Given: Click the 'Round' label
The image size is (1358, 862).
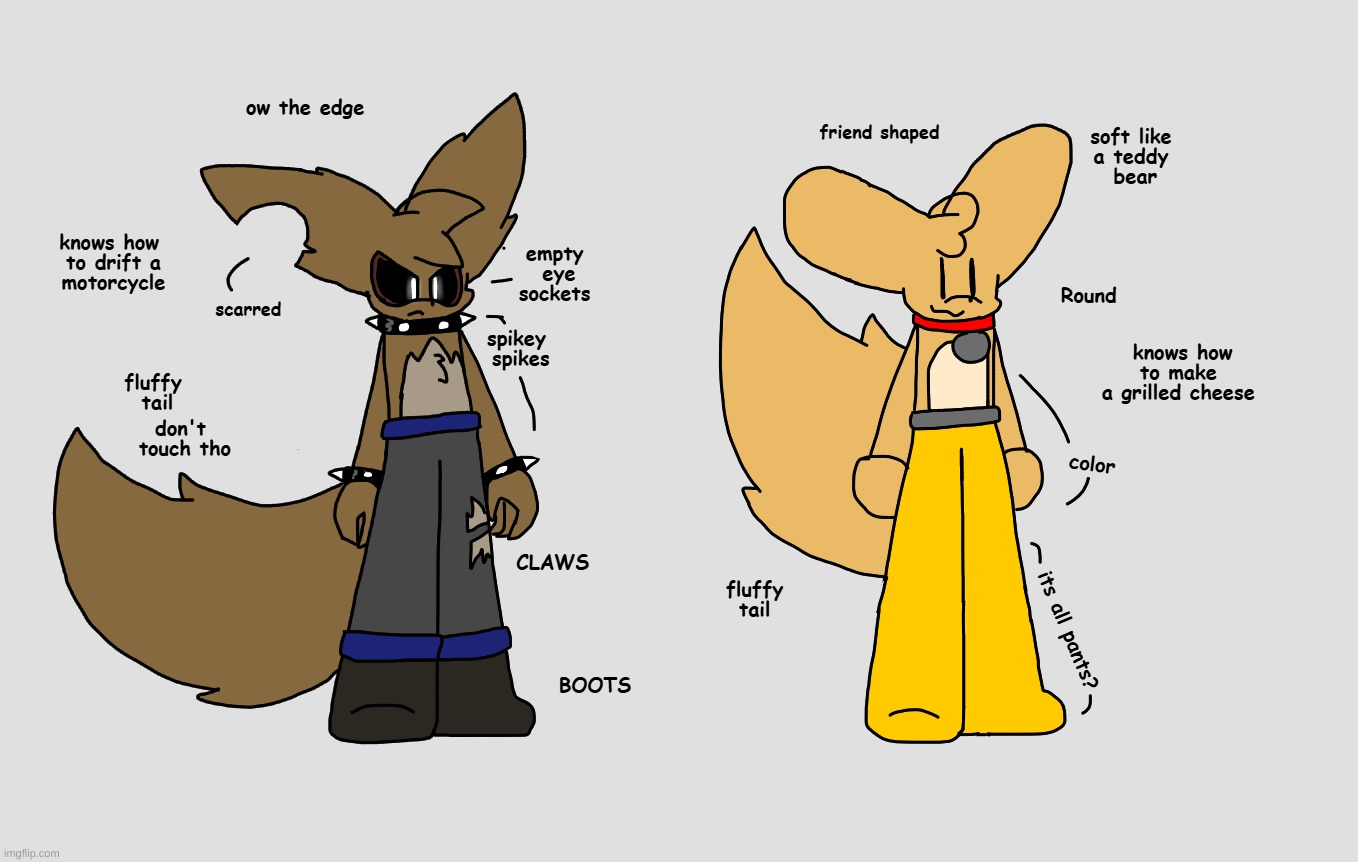Looking at the screenshot, I should 1088,296.
